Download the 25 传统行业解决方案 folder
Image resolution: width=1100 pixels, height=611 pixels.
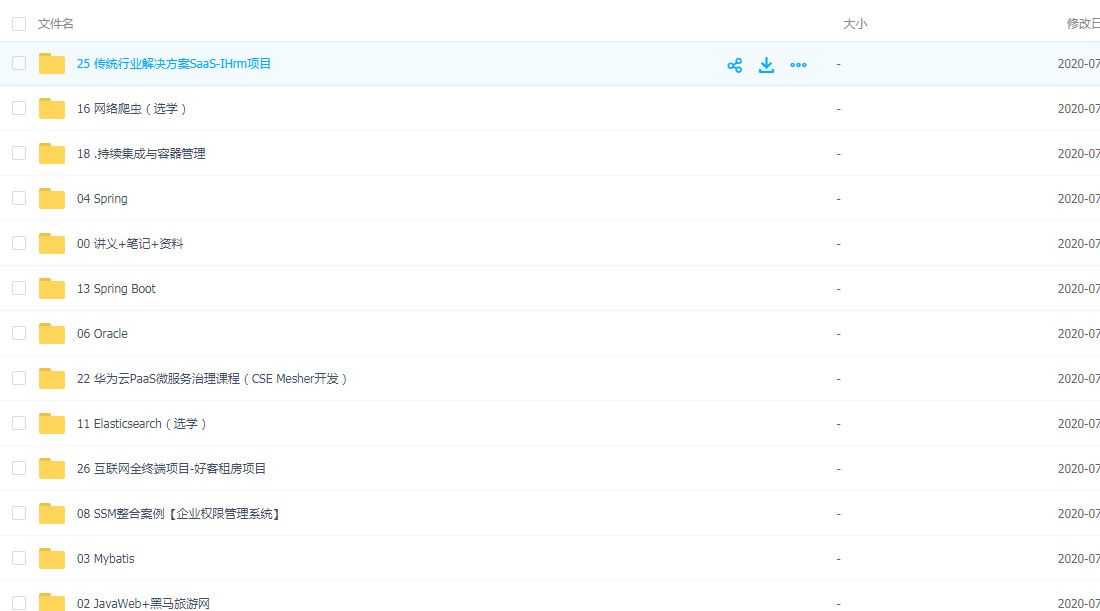[x=766, y=65]
